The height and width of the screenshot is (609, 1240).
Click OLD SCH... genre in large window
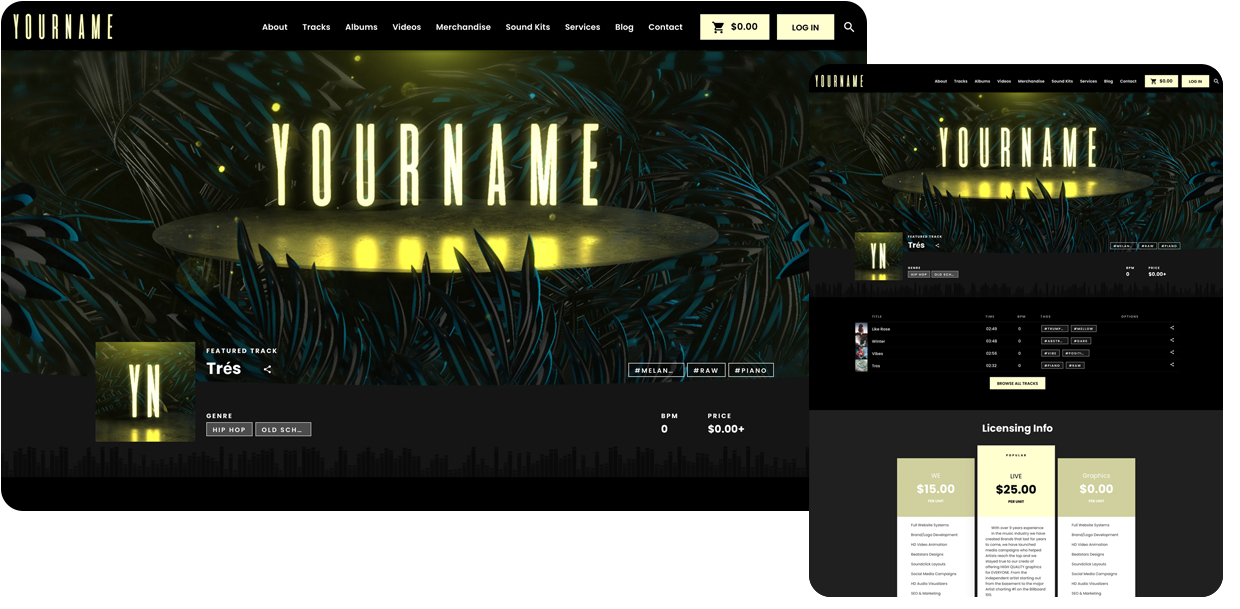283,429
